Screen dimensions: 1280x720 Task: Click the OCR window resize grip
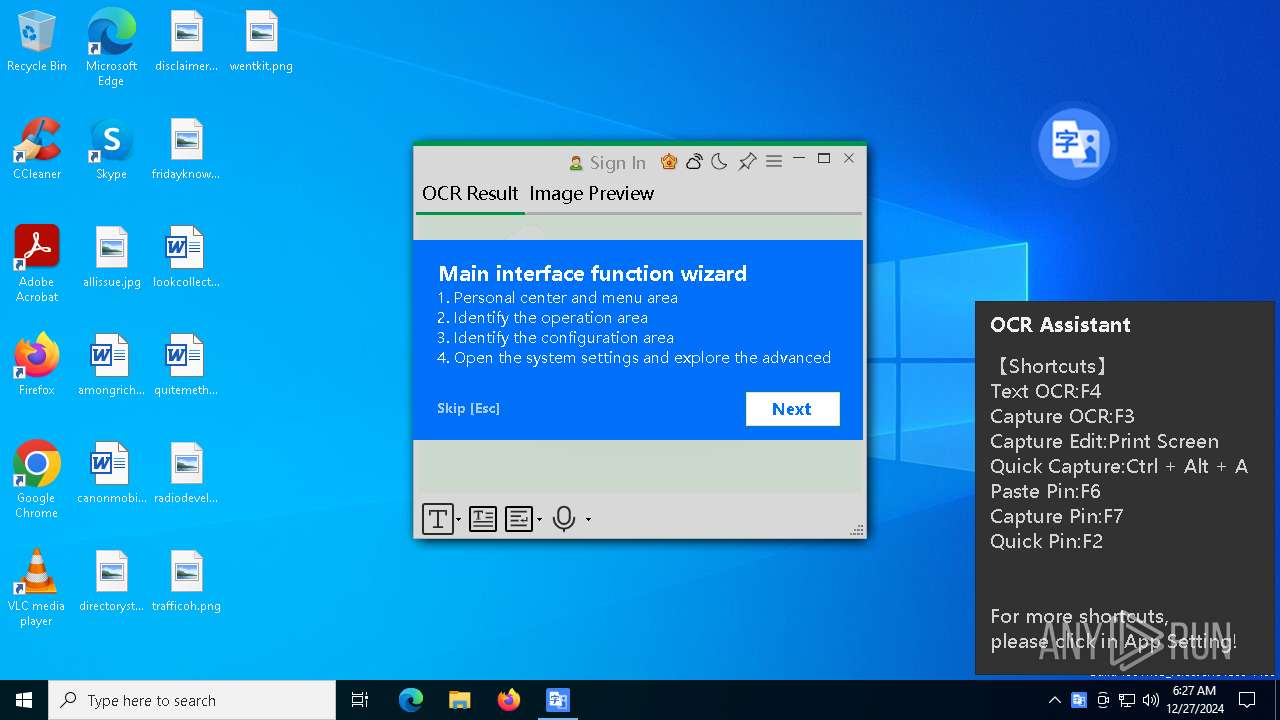coord(857,530)
